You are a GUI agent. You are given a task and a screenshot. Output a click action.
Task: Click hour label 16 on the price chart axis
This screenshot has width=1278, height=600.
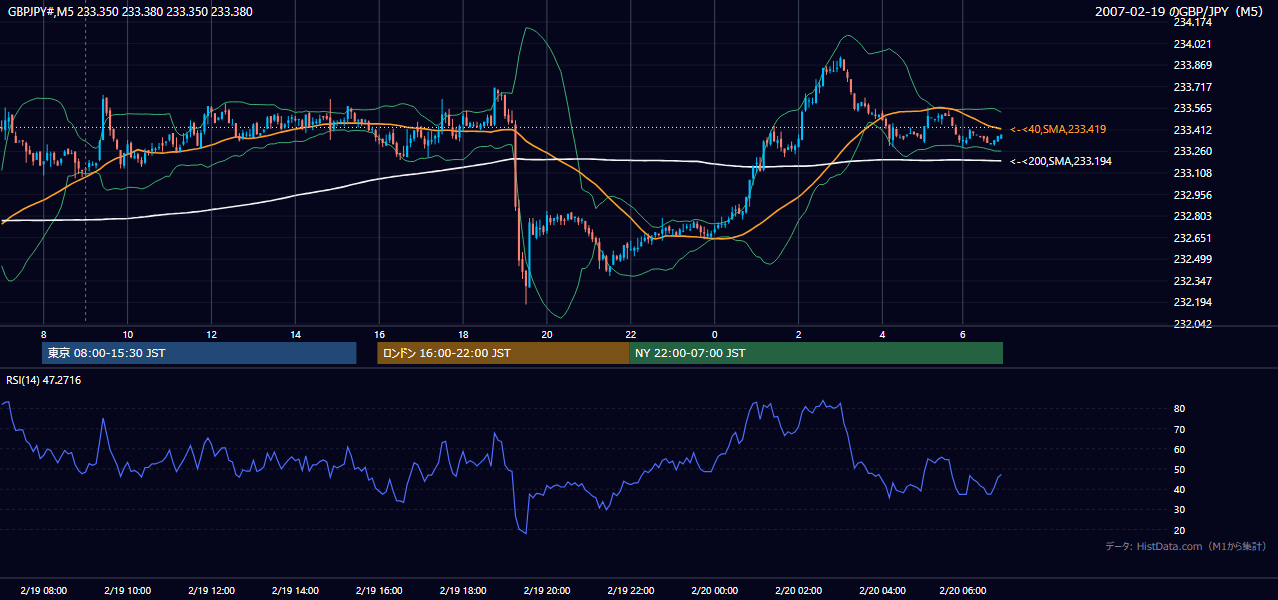(379, 333)
